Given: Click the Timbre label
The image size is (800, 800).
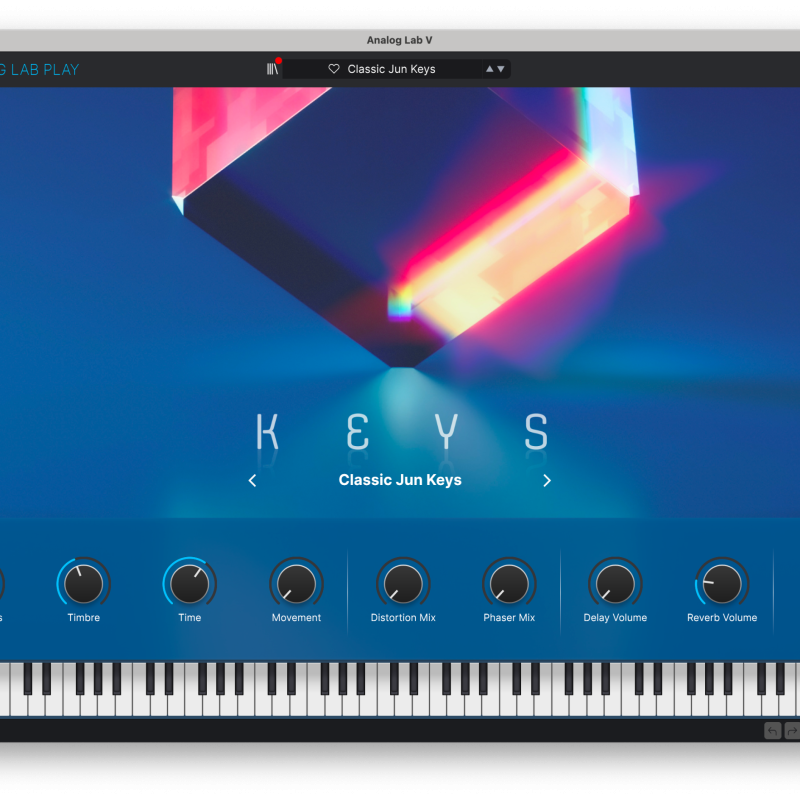Looking at the screenshot, I should pos(84,617).
